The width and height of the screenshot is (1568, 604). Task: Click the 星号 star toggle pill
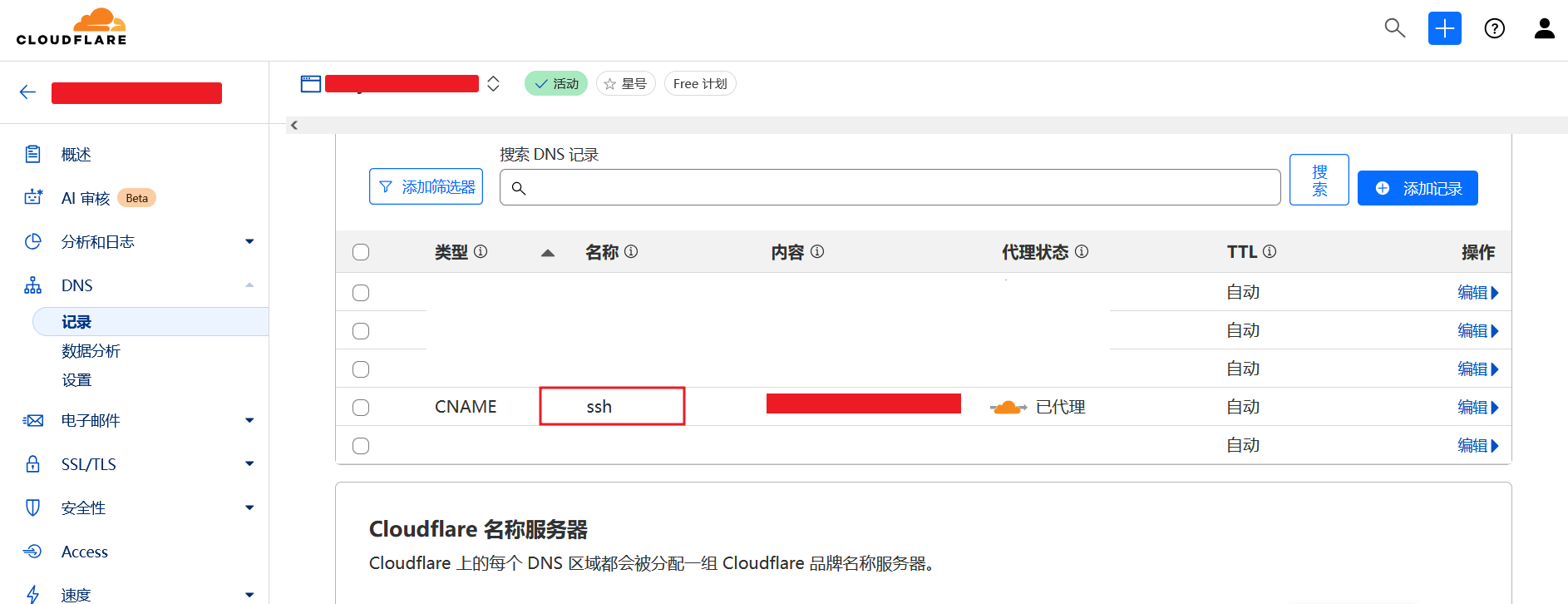626,84
